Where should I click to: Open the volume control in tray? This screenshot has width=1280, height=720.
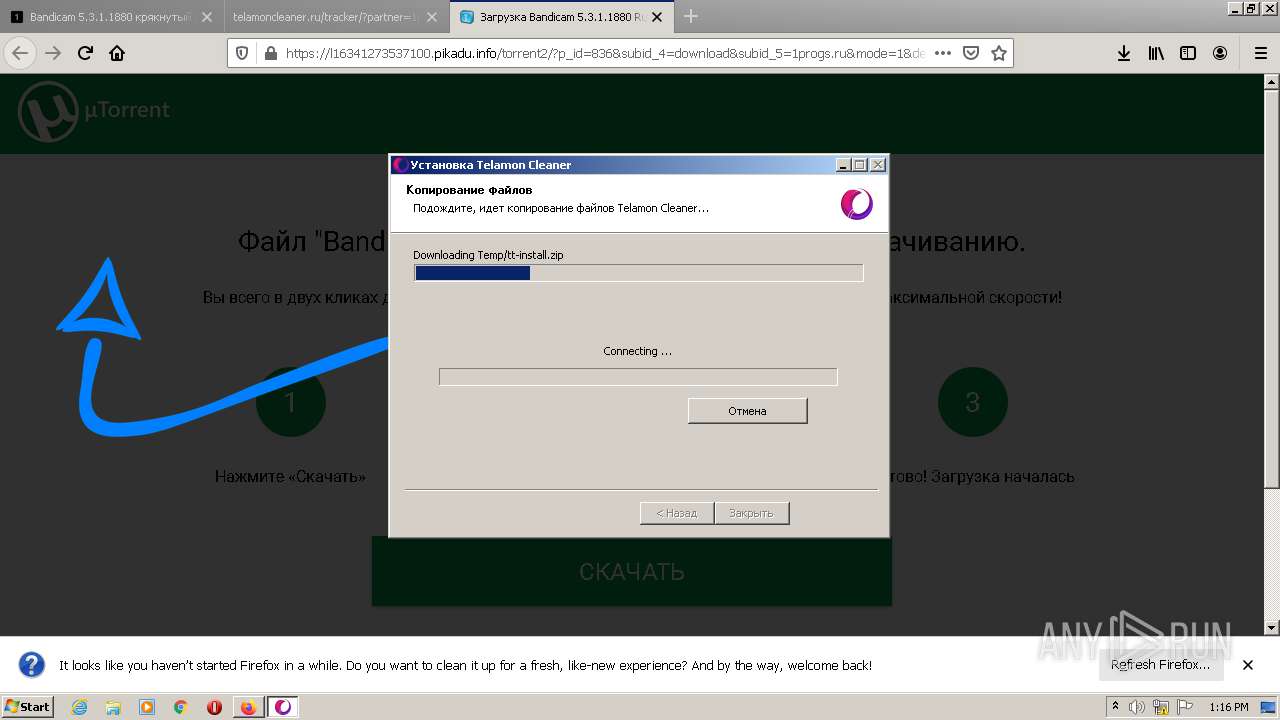(x=1137, y=707)
